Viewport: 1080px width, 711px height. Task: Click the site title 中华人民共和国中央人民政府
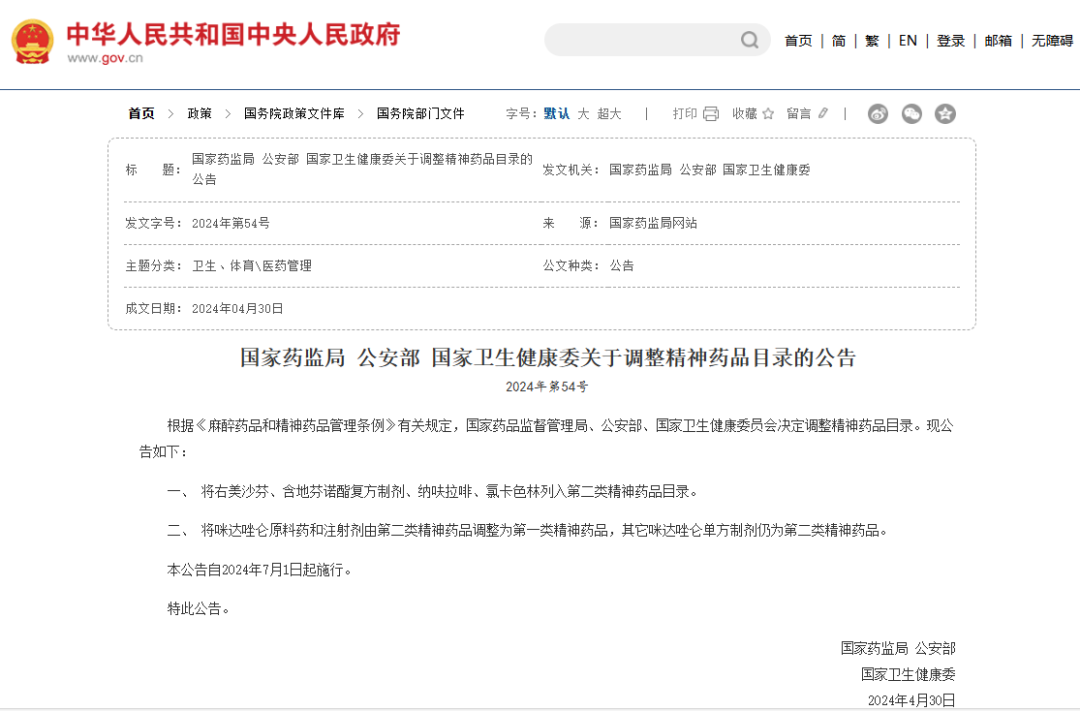pyautogui.click(x=233, y=34)
